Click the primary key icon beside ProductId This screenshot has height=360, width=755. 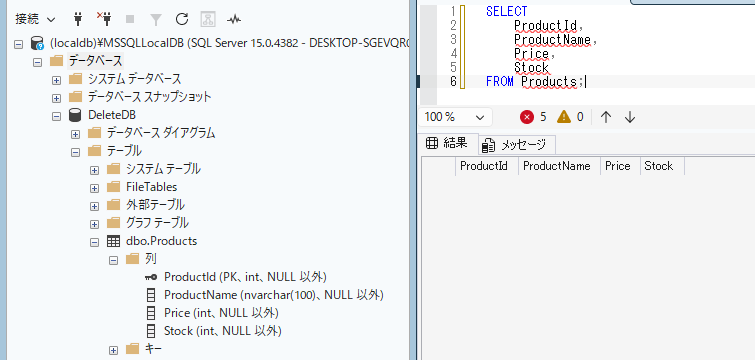(x=151, y=277)
